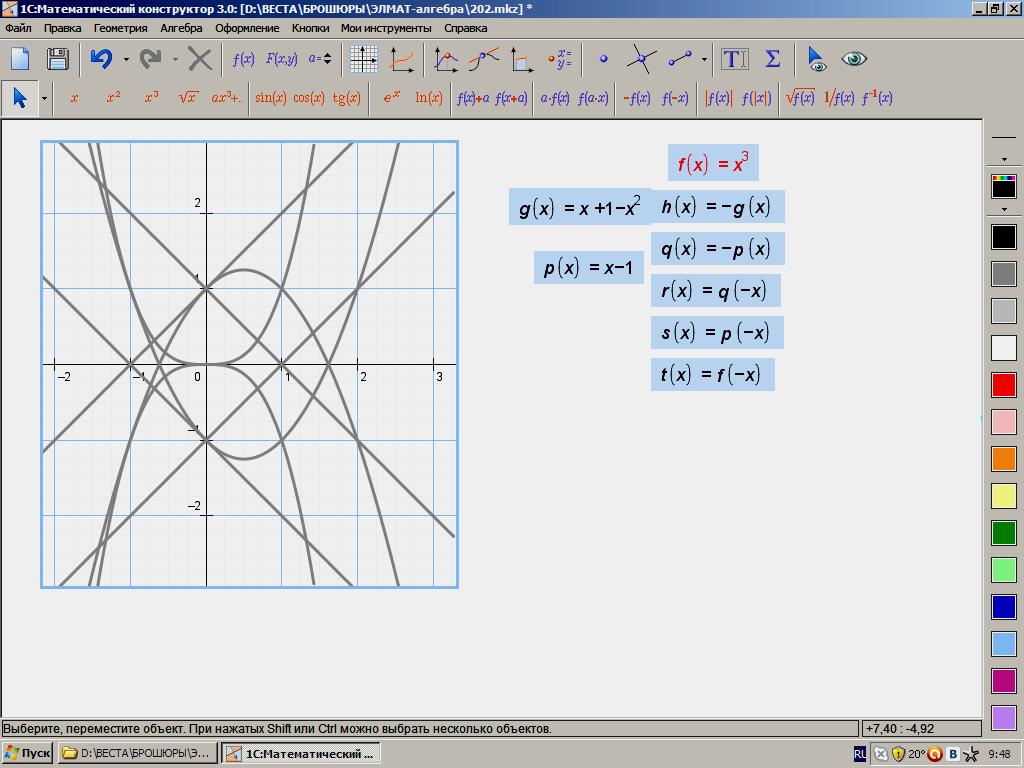Insert the x² function button

[113, 98]
